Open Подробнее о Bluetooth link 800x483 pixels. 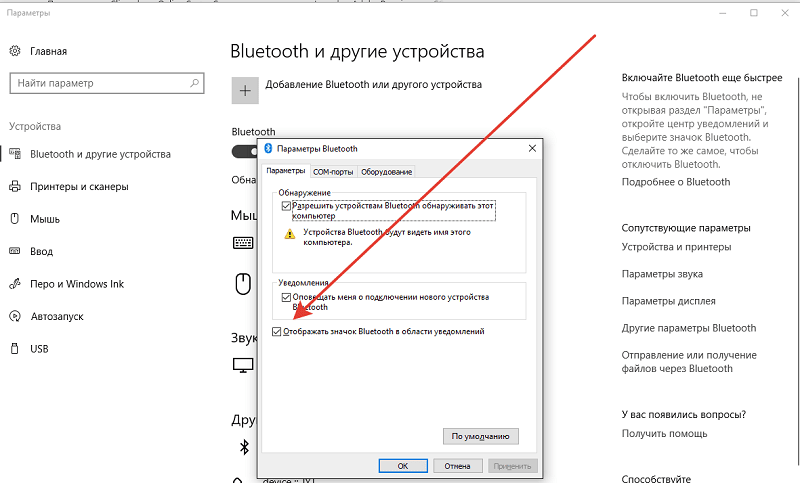pos(676,182)
